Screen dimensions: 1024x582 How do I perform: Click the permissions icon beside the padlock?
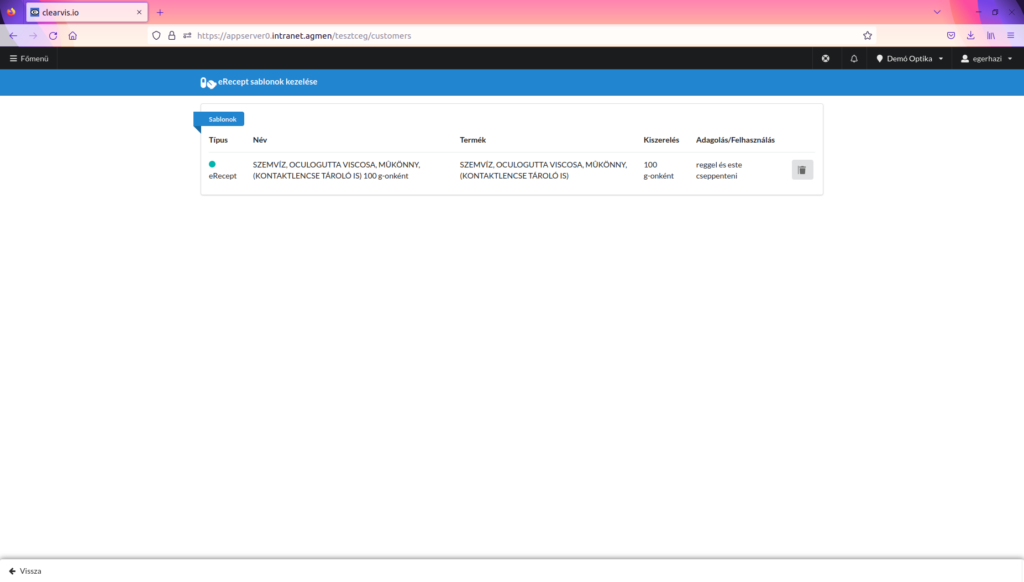point(187,36)
